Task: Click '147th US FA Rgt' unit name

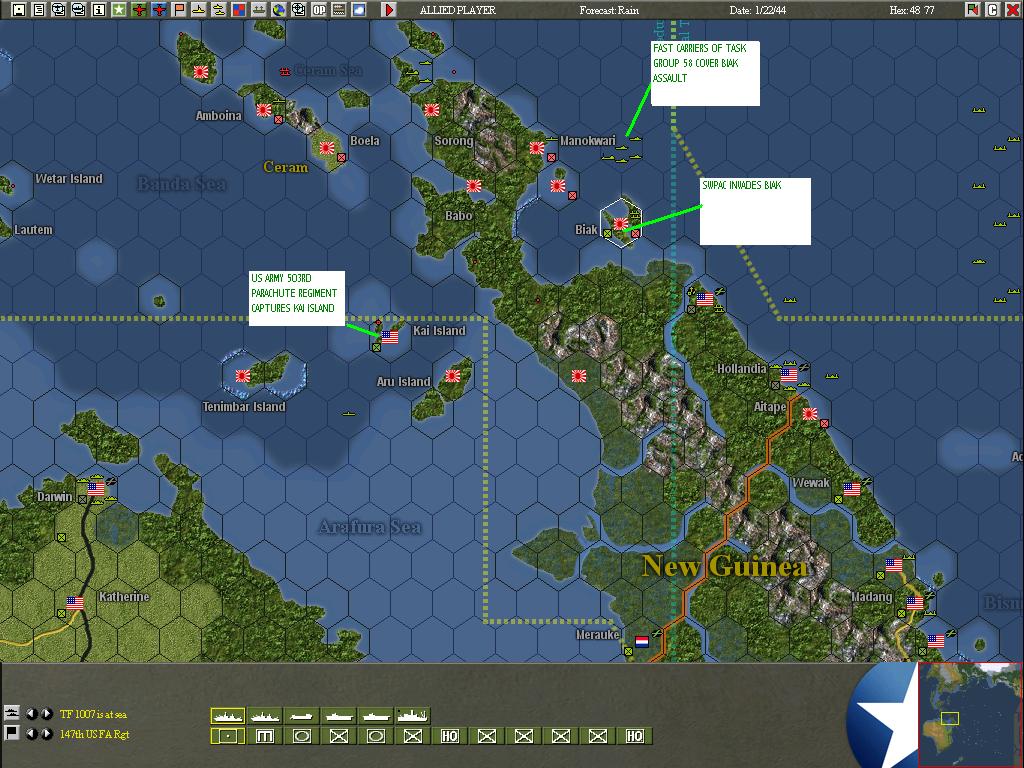Action: pyautogui.click(x=95, y=734)
